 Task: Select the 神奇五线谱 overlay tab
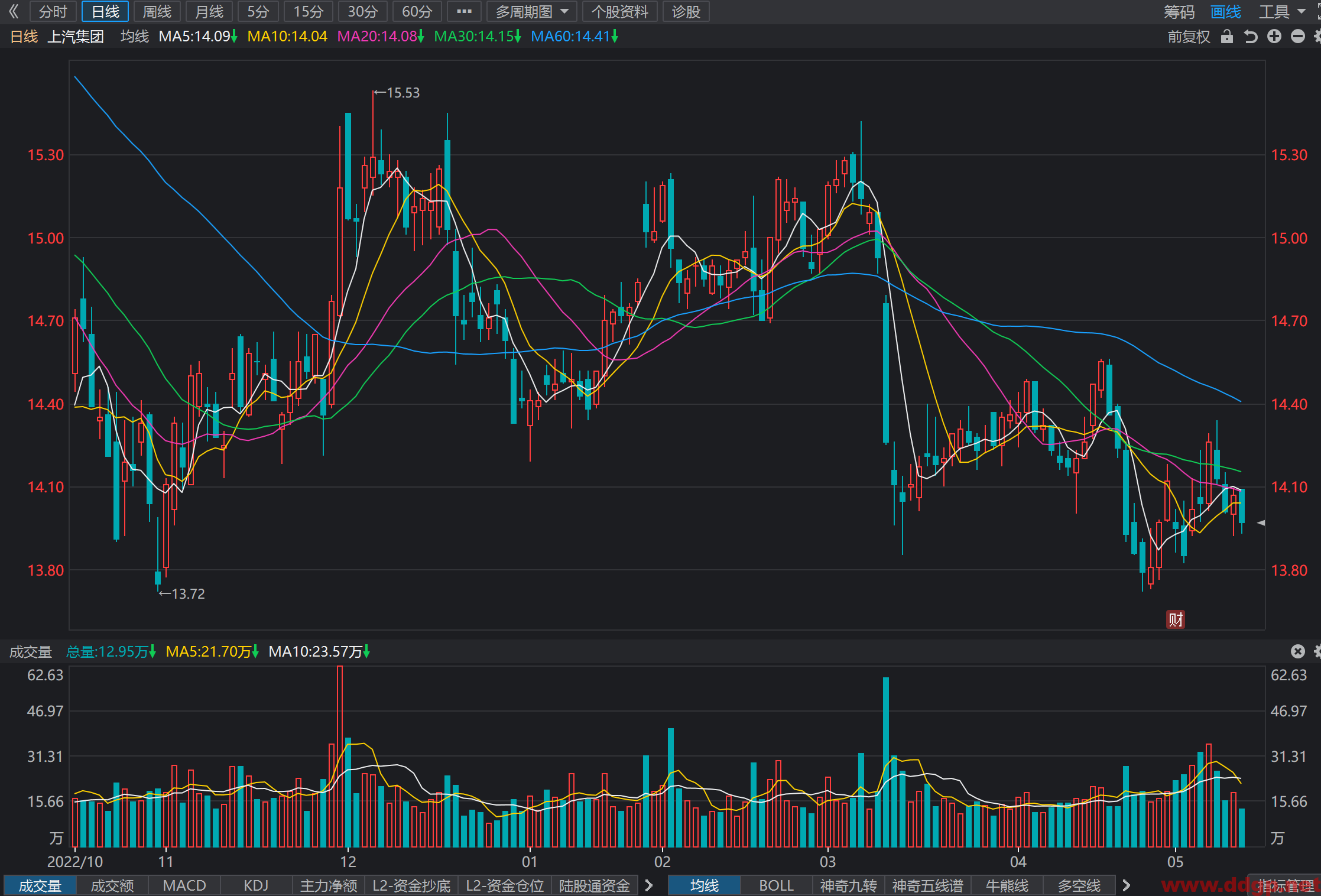tap(928, 885)
